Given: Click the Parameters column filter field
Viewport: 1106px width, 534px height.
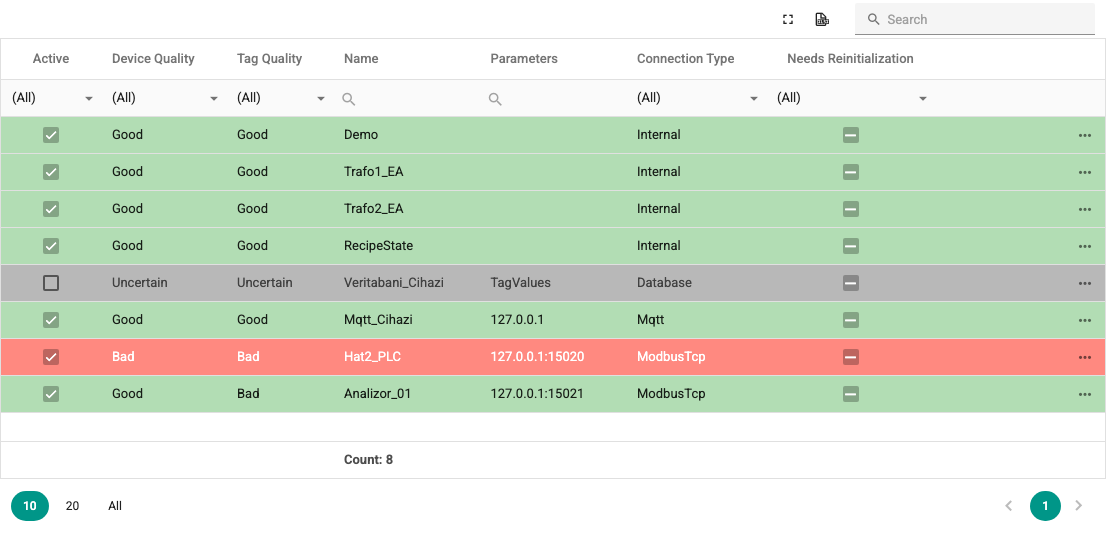Looking at the screenshot, I should pos(554,99).
